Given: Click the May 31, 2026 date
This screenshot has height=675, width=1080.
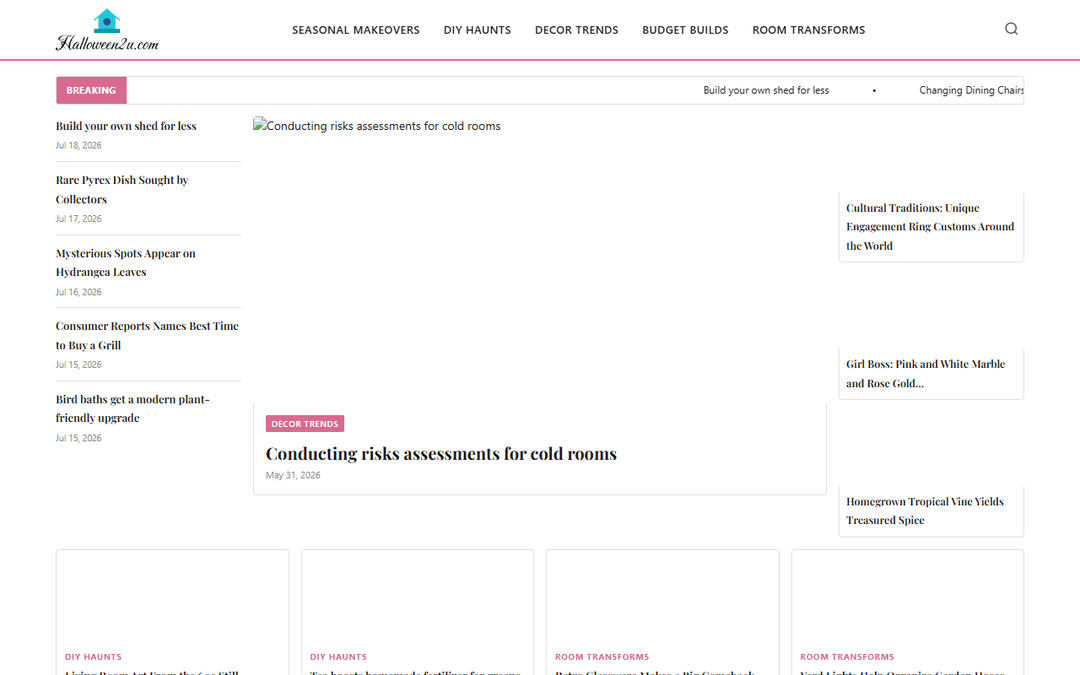Looking at the screenshot, I should point(293,475).
